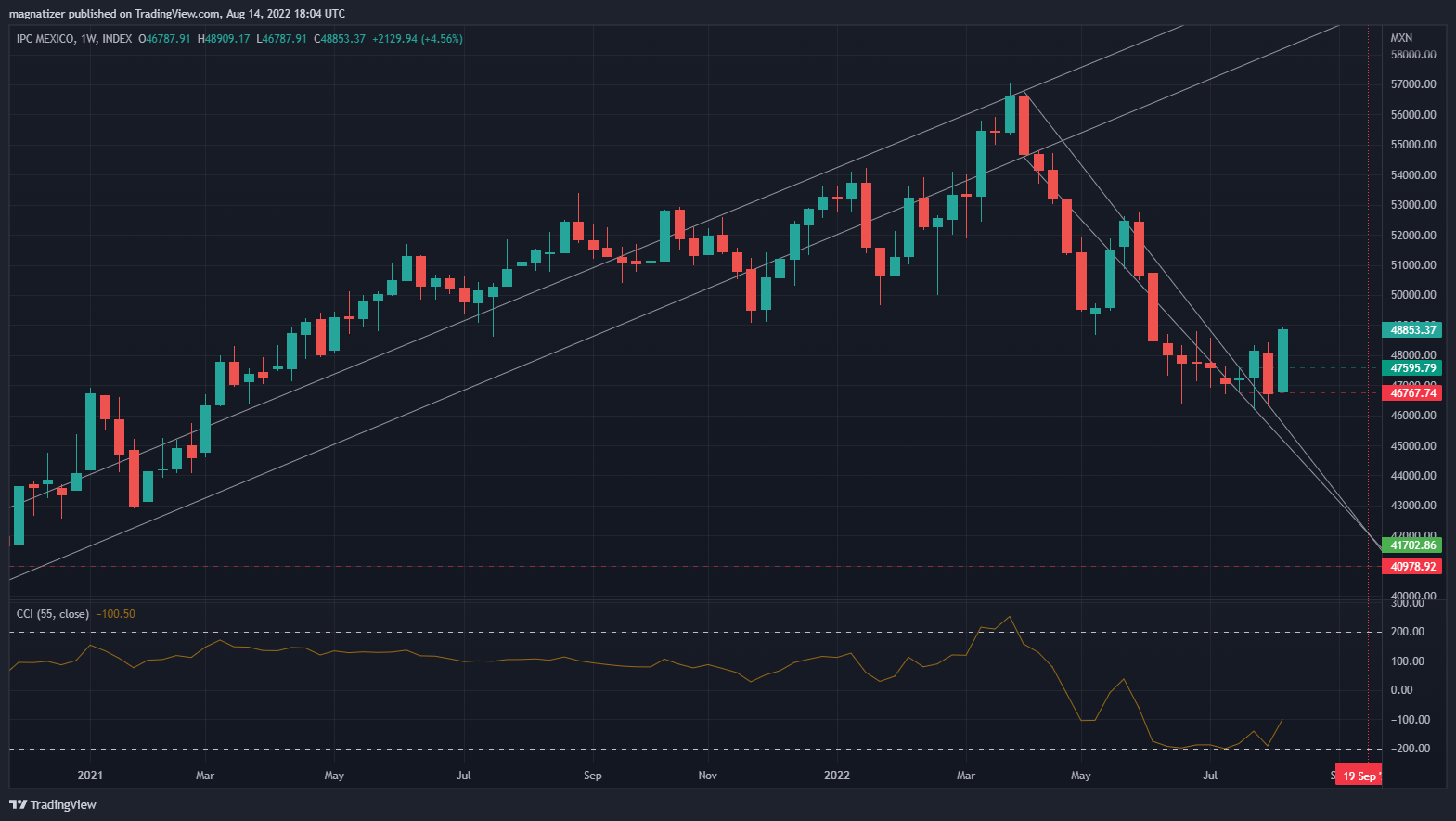Image resolution: width=1456 pixels, height=821 pixels.
Task: Click the green 48853.37 current price label
Action: pyautogui.click(x=1412, y=330)
